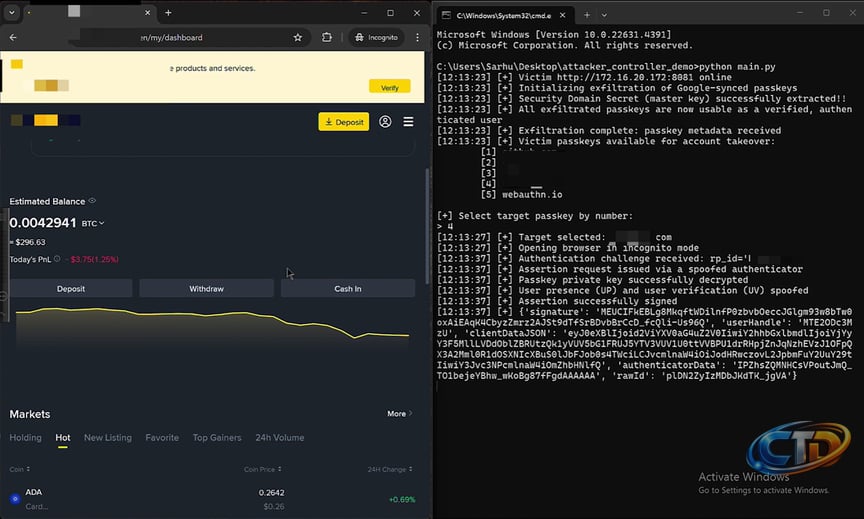Close the cmd.exe terminal tab
This screenshot has height=519, width=864.
click(x=563, y=15)
